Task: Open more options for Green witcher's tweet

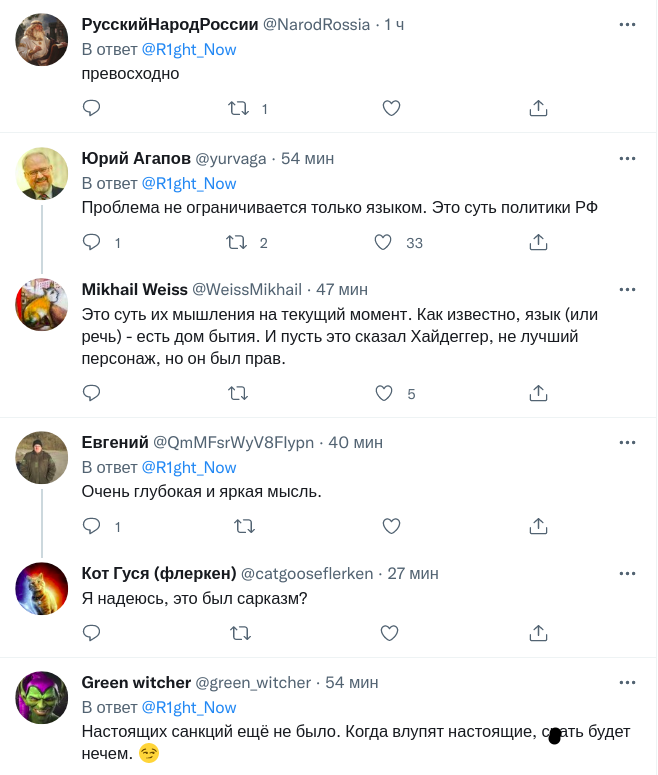Action: [627, 682]
